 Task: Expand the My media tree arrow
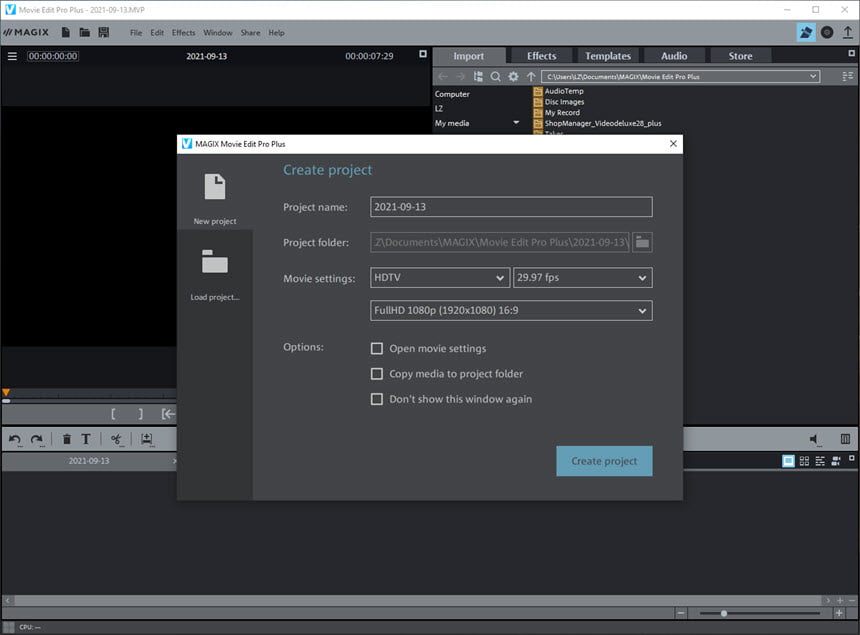[x=516, y=122]
